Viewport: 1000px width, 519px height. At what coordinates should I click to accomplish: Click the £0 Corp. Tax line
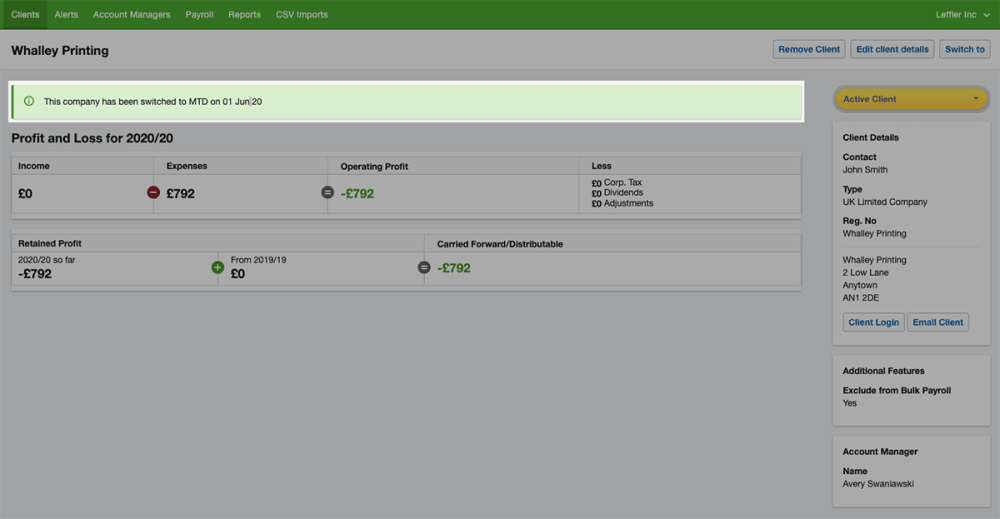pos(617,182)
